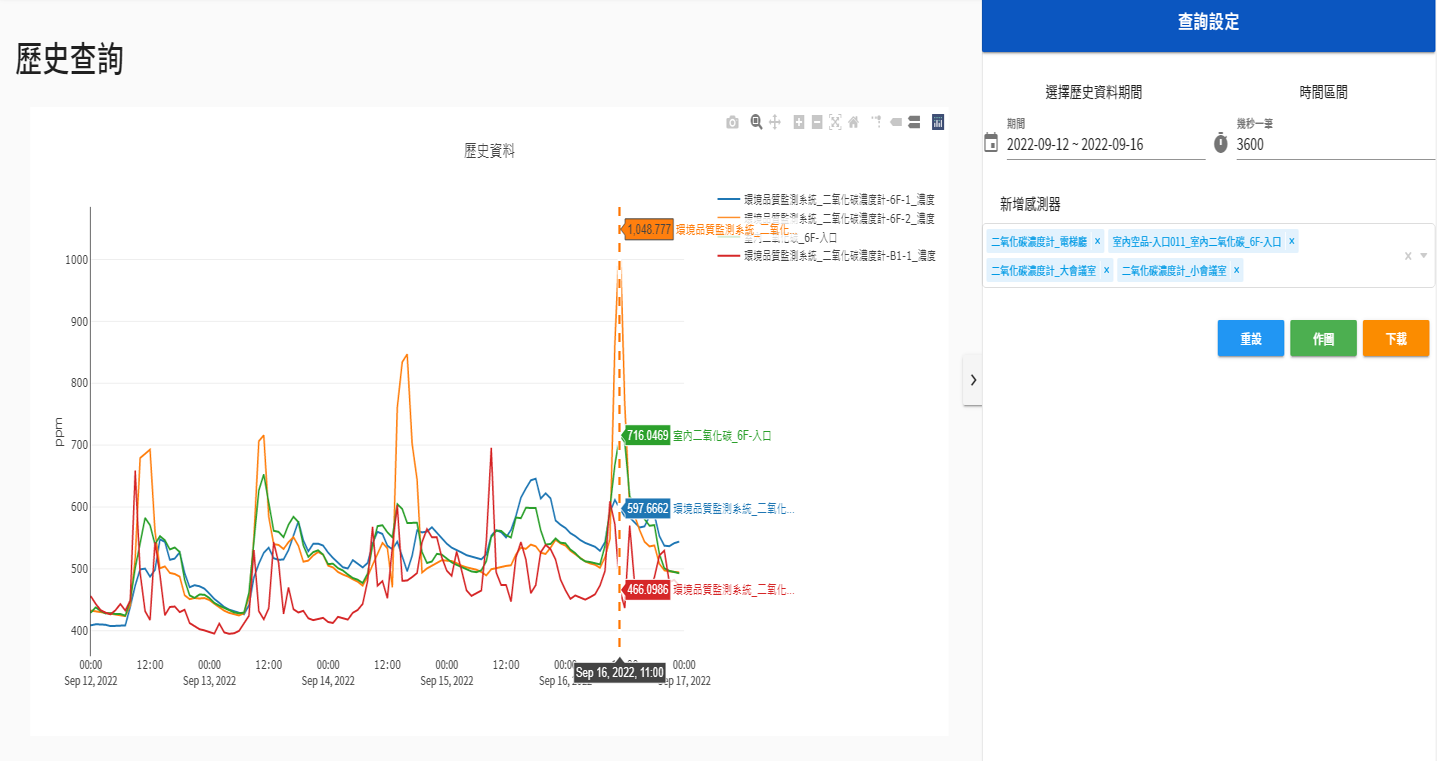Screen dimensions: 1437x761
Task: Click the Sep 12, 2022 axis label
Action: pos(91,681)
